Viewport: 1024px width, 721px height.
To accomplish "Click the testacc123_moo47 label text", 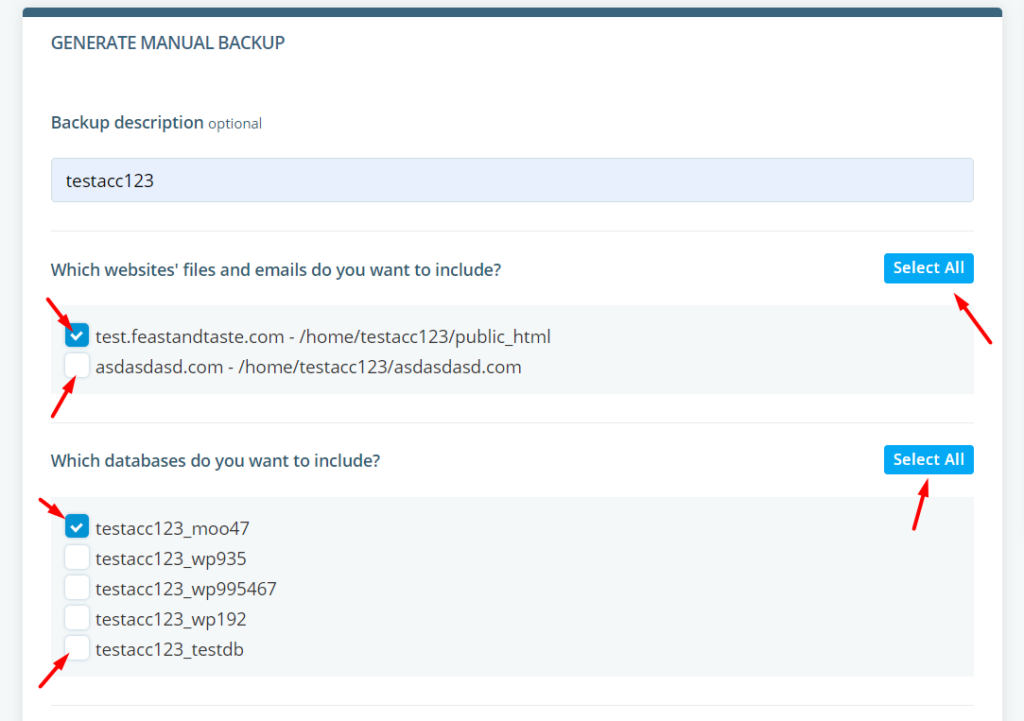I will point(165,528).
